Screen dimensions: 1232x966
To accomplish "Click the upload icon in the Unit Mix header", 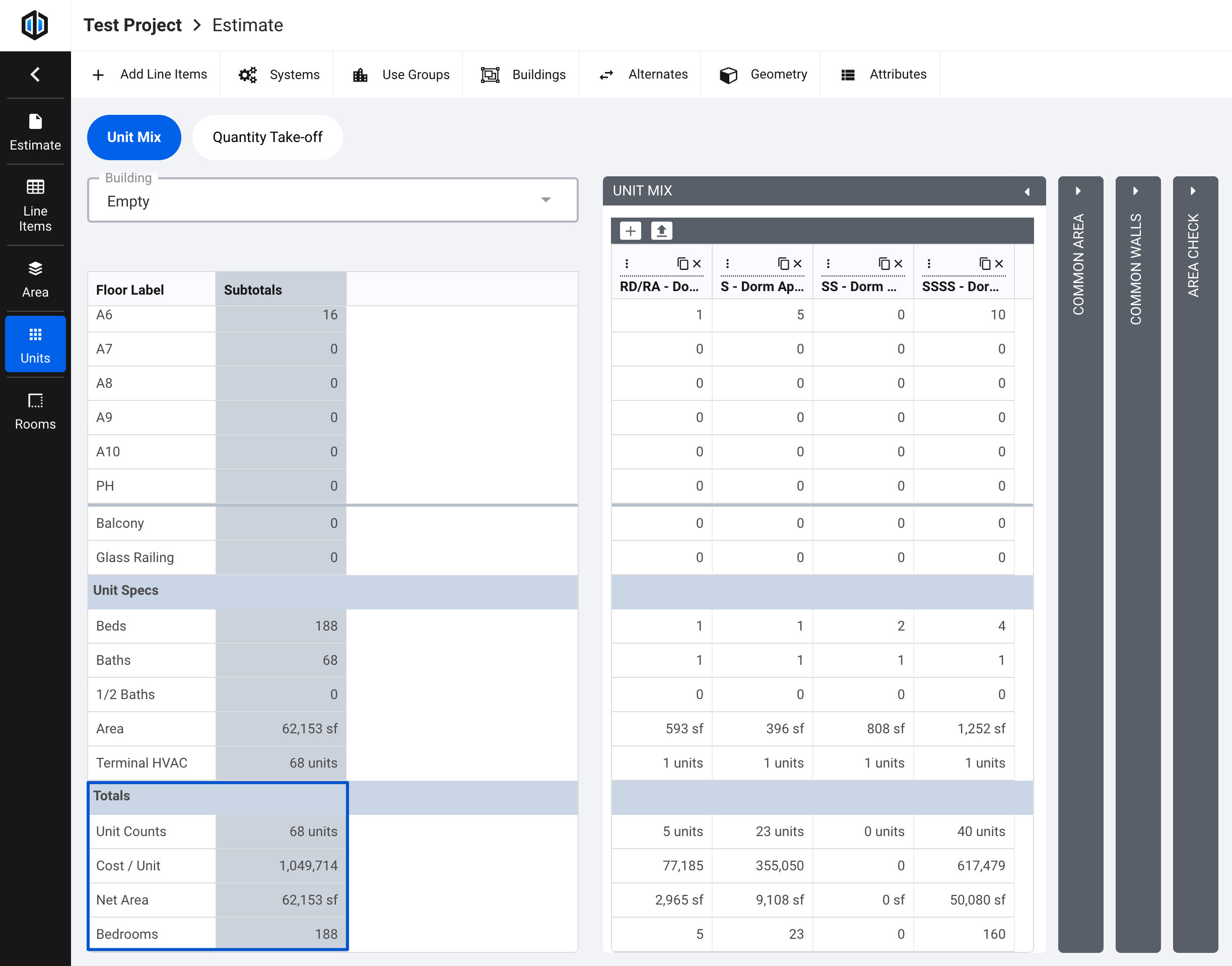I will [x=661, y=231].
